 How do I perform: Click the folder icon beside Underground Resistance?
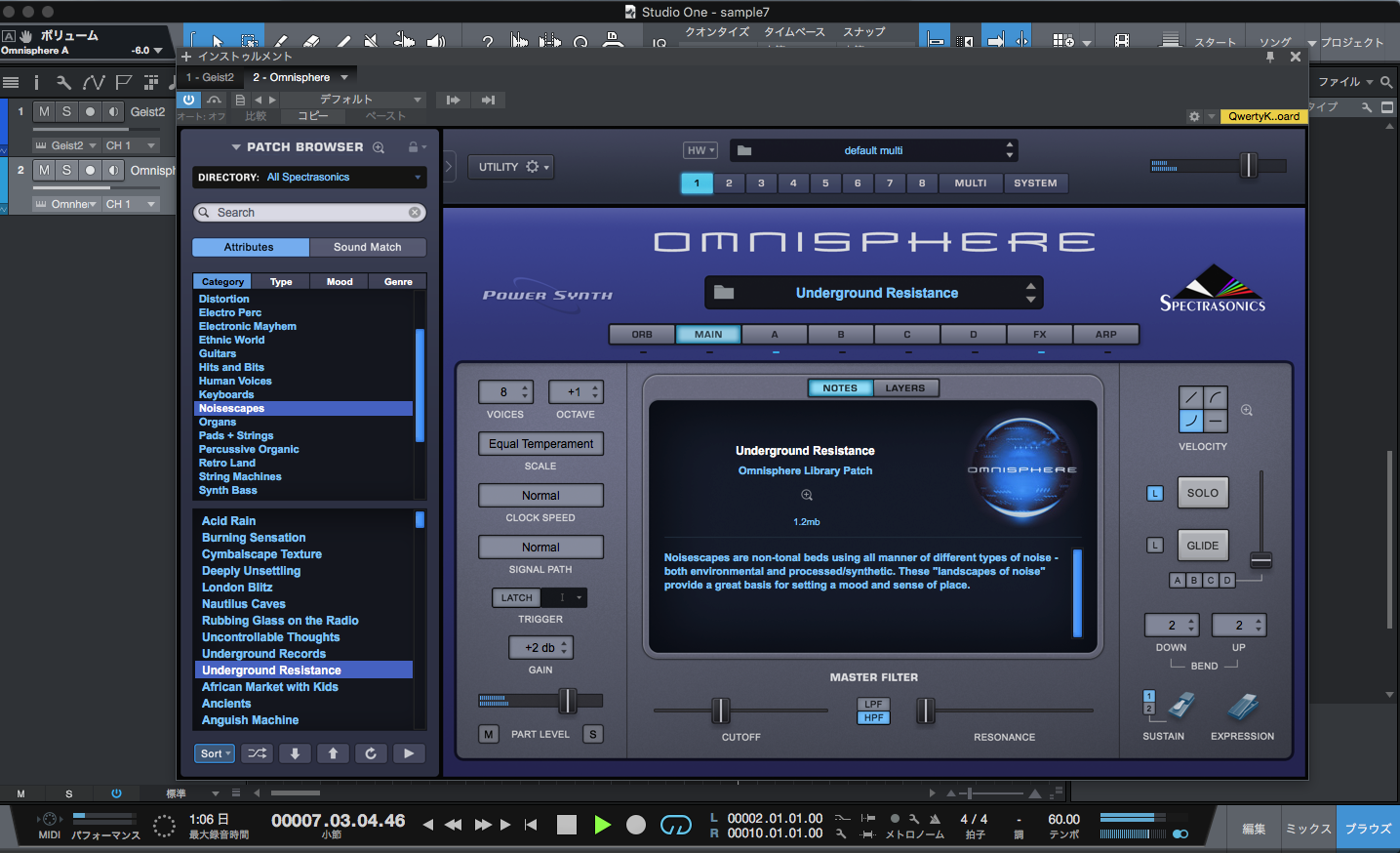click(724, 292)
